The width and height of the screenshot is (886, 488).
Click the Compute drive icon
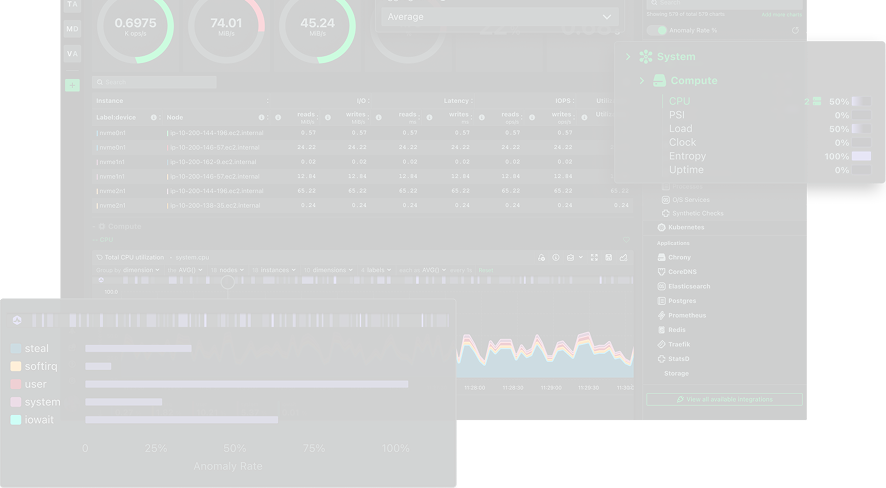click(659, 81)
